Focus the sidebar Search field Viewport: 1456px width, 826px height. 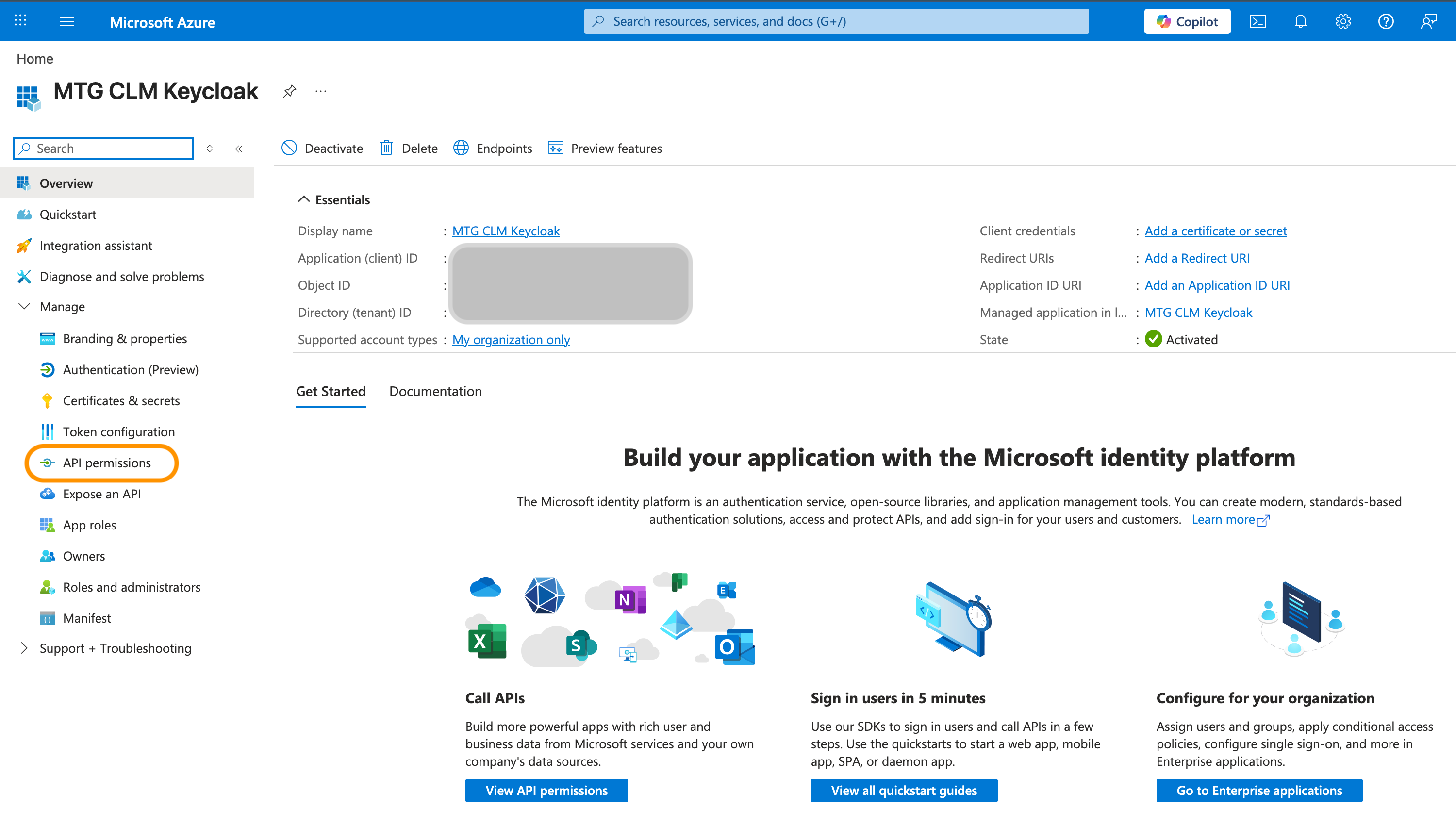click(x=103, y=149)
